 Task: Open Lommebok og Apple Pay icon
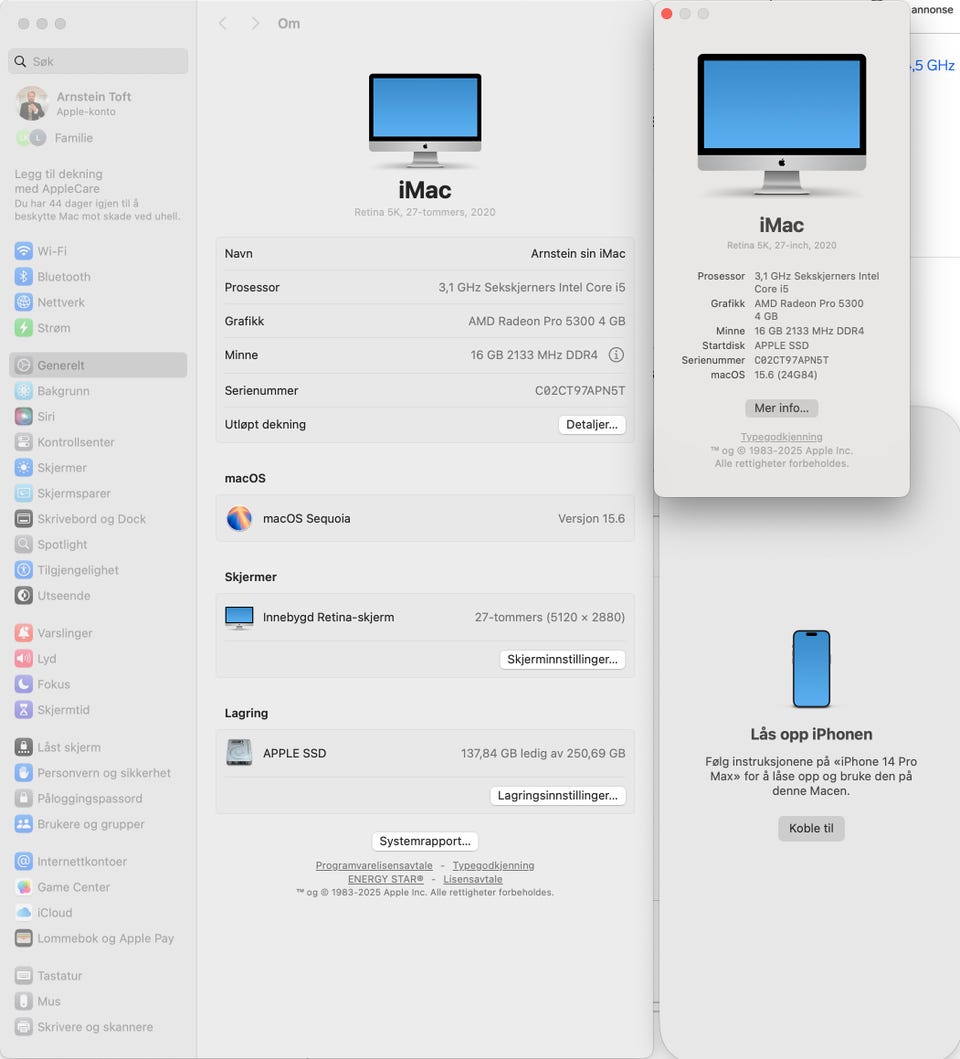[x=24, y=939]
